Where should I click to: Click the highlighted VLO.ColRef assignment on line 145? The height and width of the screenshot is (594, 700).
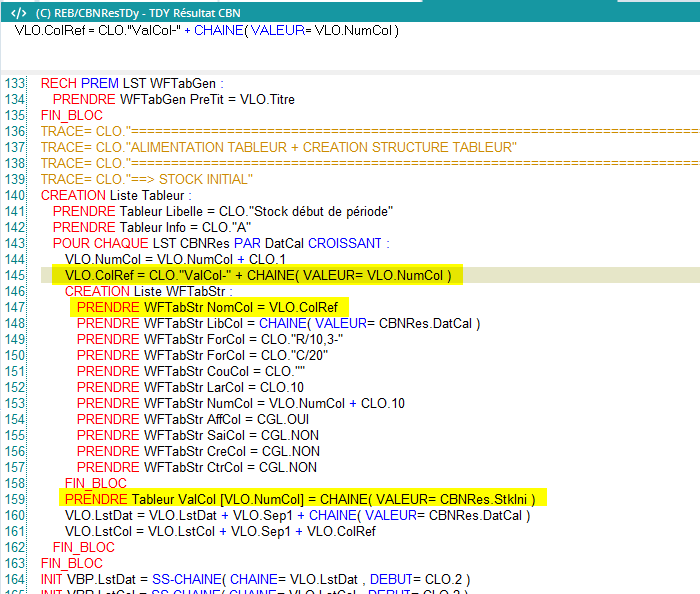[x=257, y=275]
